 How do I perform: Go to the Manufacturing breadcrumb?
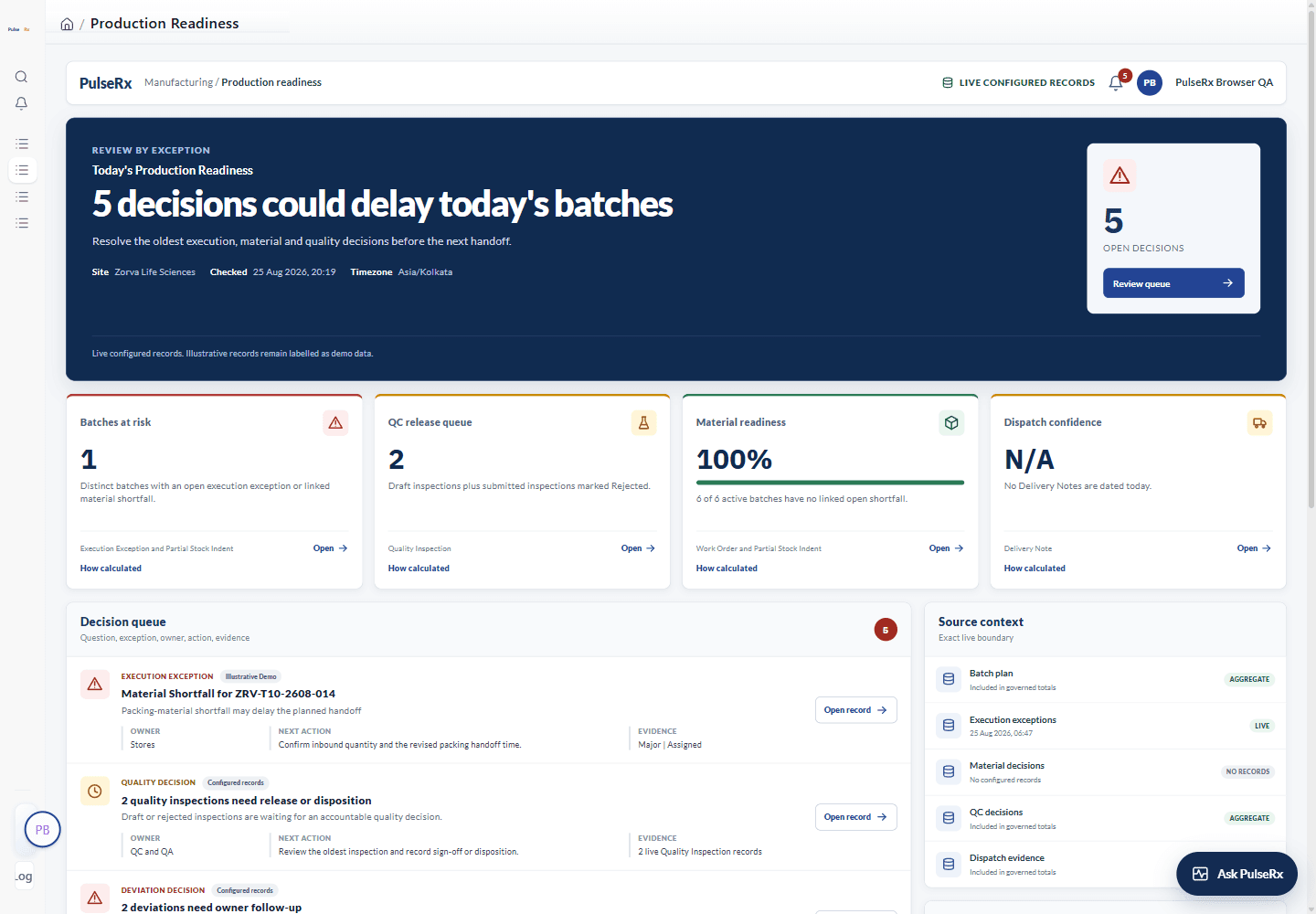coord(178,82)
